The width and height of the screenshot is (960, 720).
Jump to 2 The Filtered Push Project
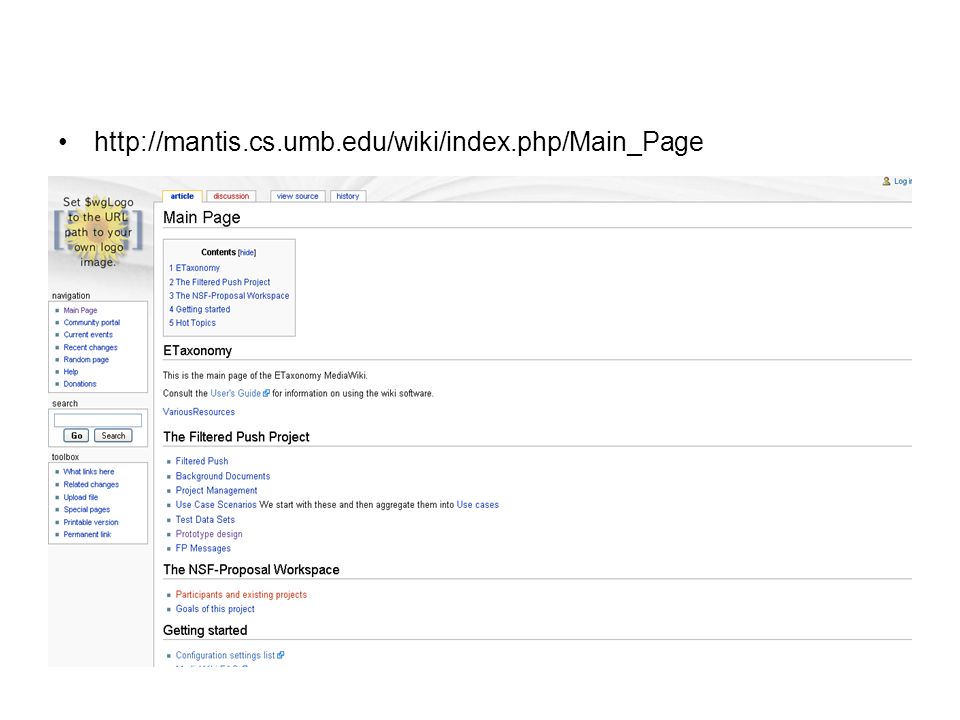[219, 282]
